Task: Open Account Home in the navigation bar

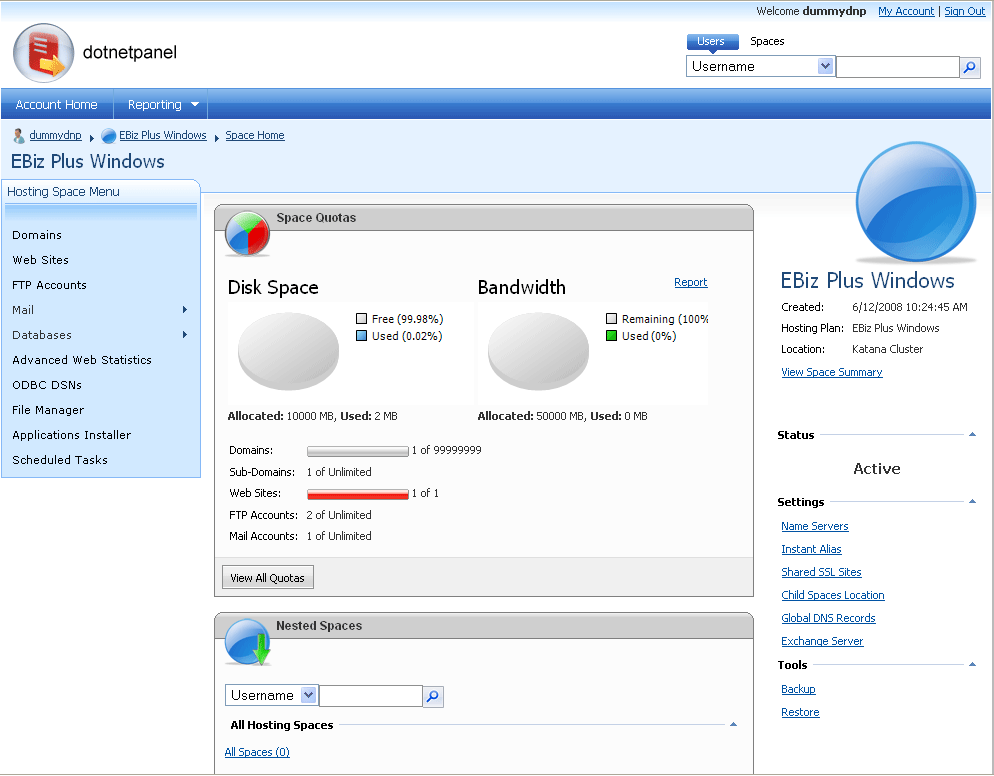Action: [56, 105]
